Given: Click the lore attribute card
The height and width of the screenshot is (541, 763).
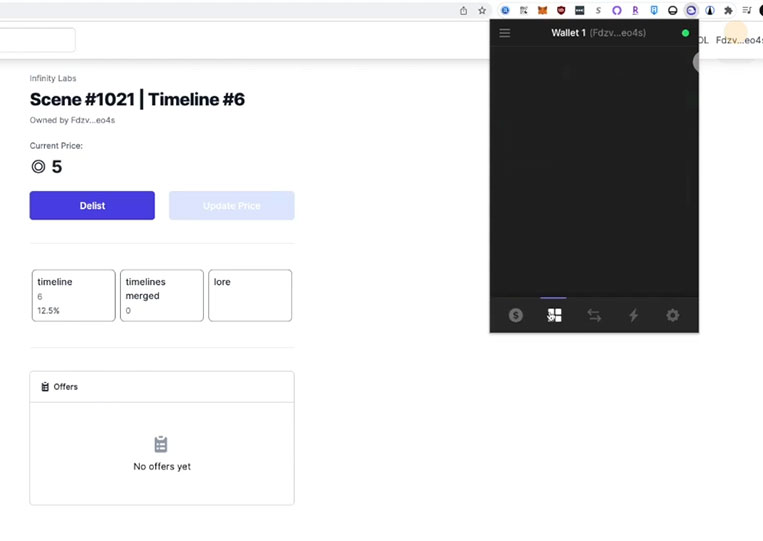Looking at the screenshot, I should coord(250,295).
